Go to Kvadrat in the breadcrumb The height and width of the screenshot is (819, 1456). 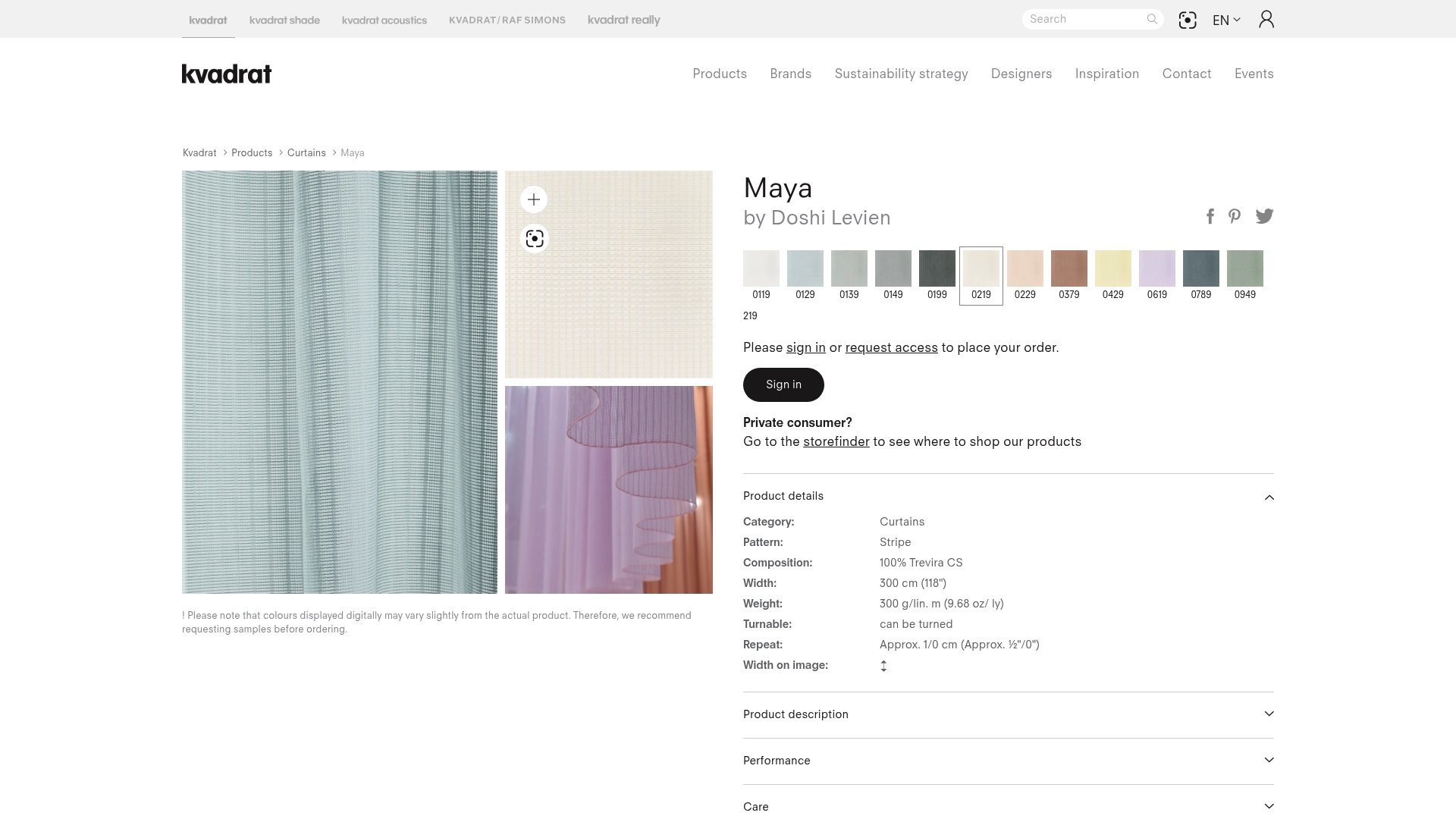199,153
